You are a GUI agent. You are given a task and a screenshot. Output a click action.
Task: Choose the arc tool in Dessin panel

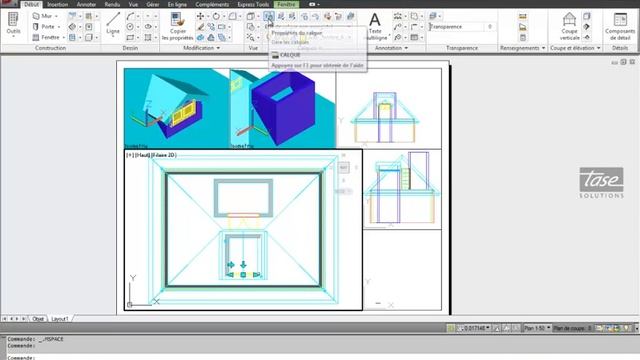click(130, 16)
